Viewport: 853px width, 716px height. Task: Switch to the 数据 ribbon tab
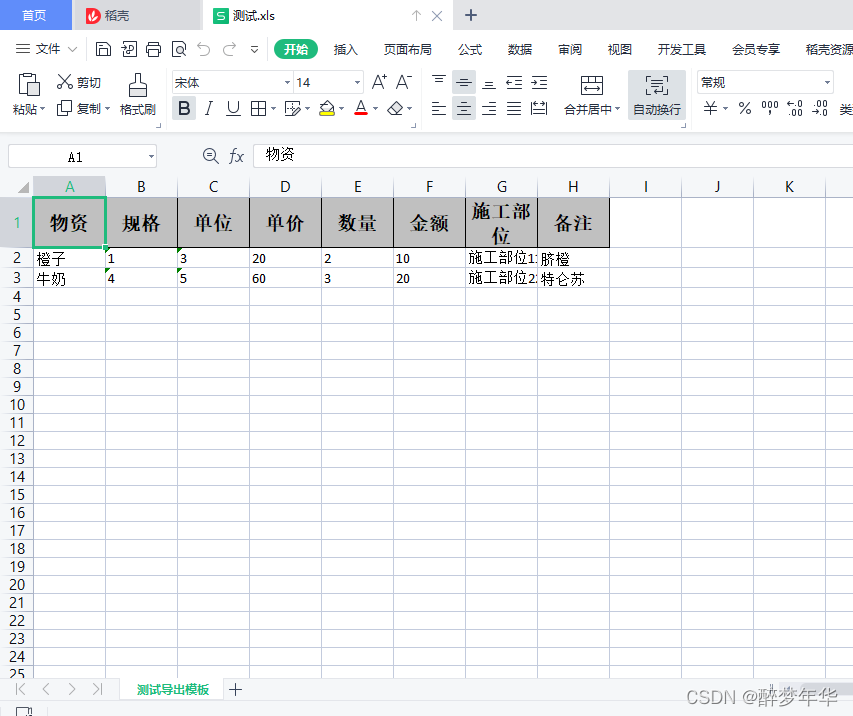click(520, 50)
